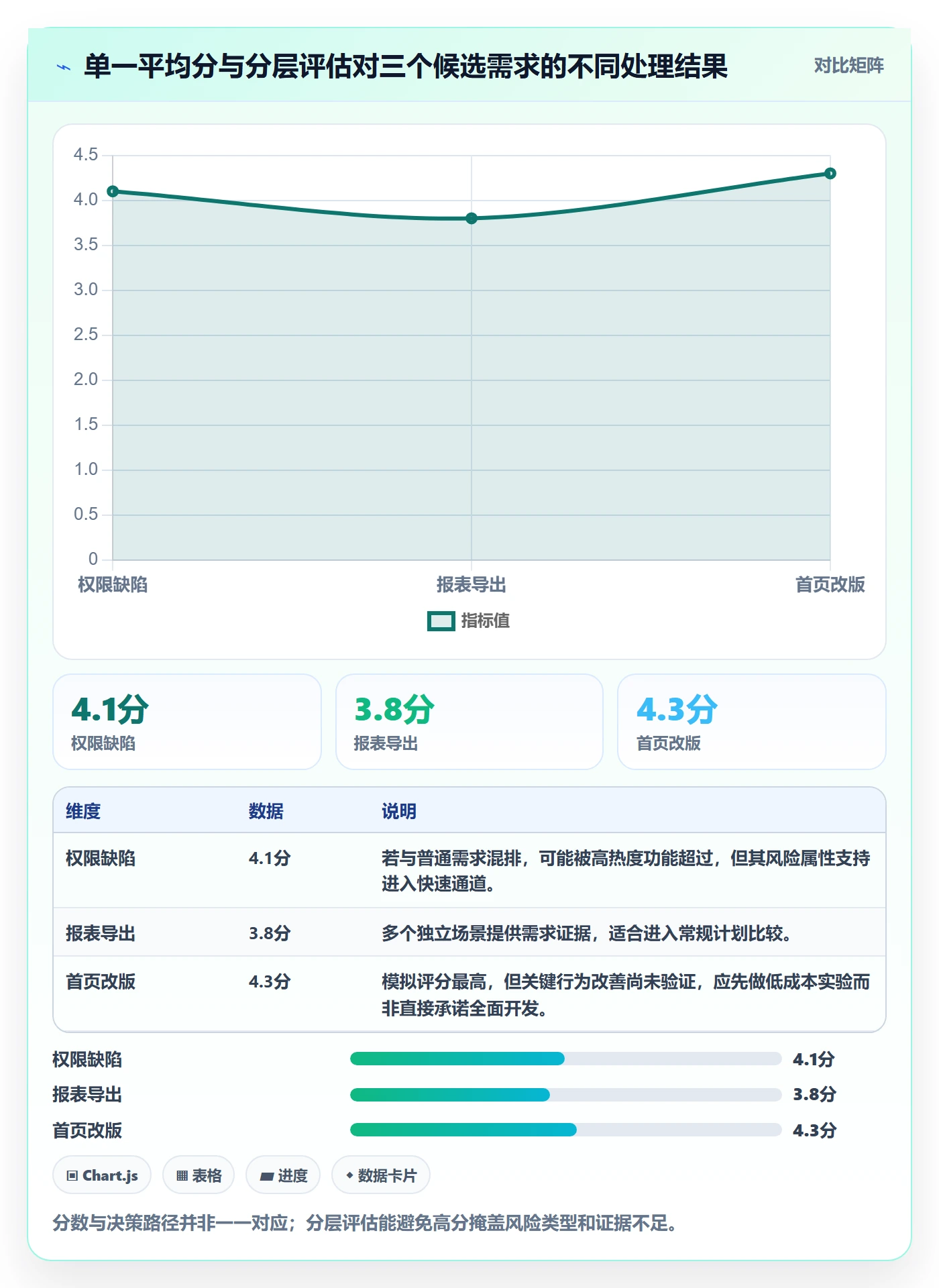Click the 报表导出 x-axis label under the chart

coord(472,585)
